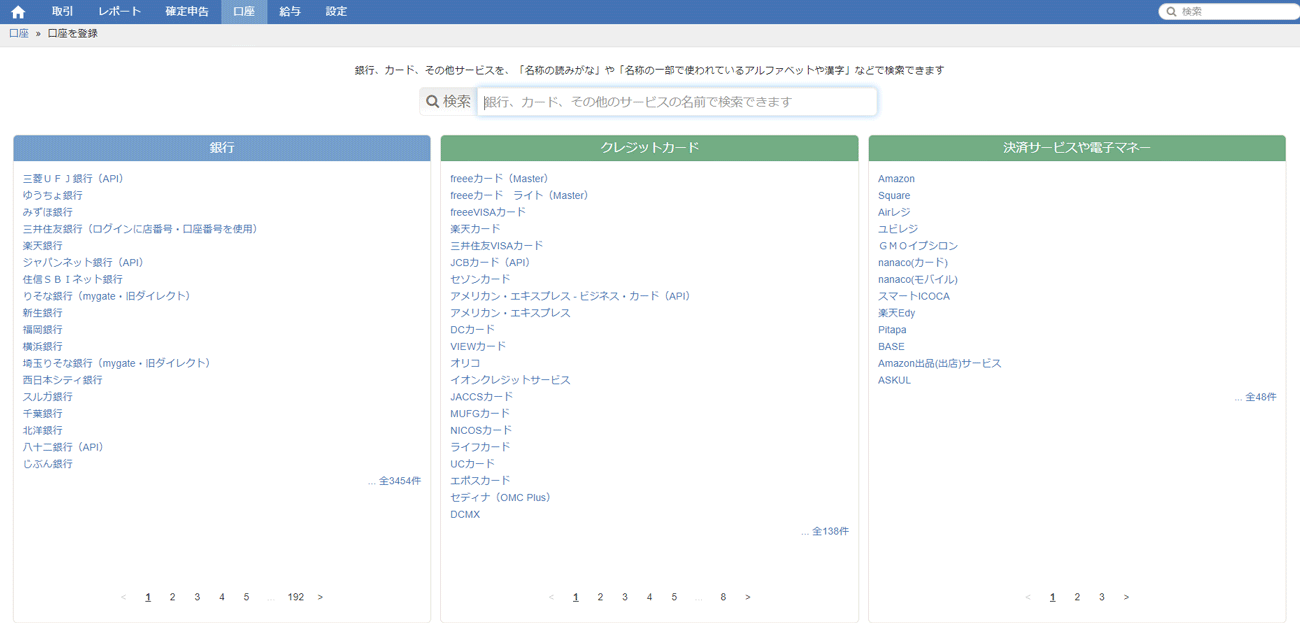This screenshot has height=623, width=1300.
Task: Click 全3454件 to view all banks
Action: point(402,480)
